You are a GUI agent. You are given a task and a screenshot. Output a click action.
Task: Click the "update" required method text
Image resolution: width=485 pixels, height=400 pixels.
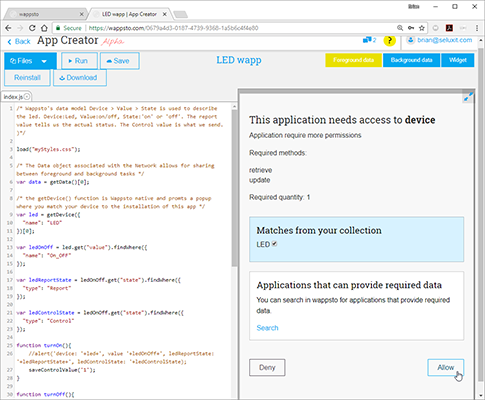[x=259, y=180]
